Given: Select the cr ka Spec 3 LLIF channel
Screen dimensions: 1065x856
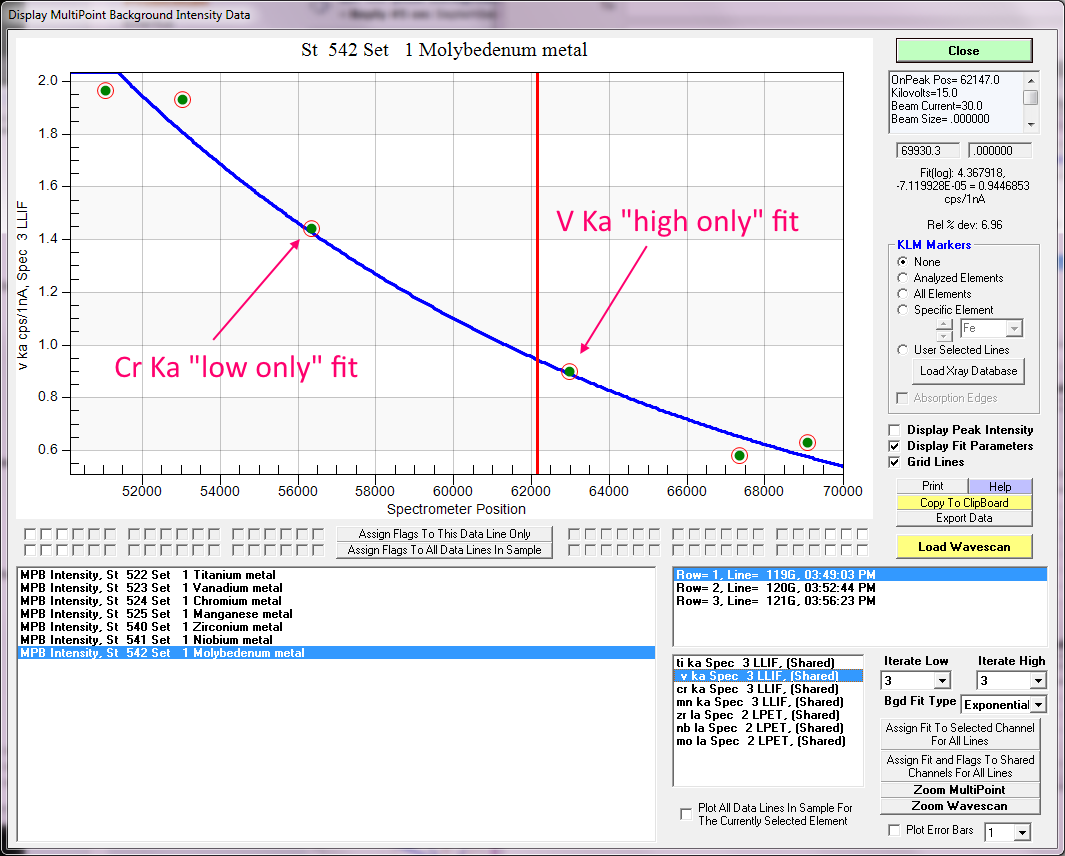Looking at the screenshot, I should [757, 689].
